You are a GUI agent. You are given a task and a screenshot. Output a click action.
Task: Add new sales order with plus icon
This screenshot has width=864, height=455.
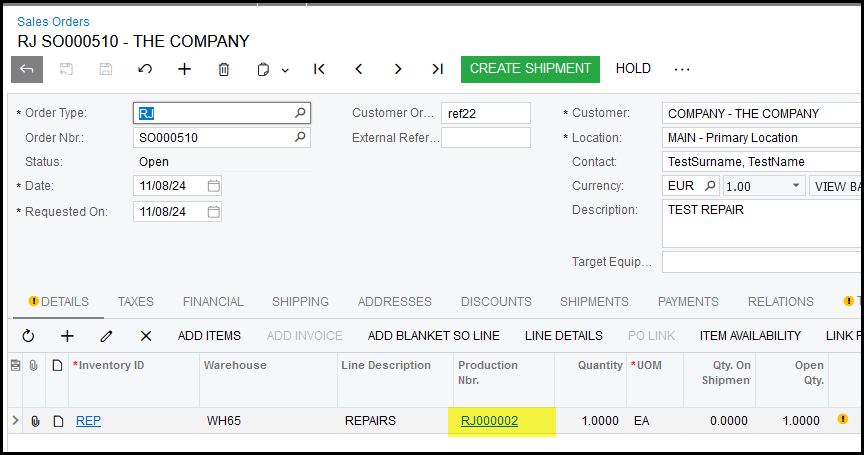click(x=184, y=69)
